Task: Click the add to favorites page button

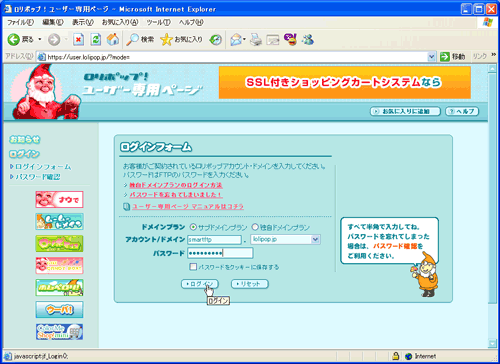Action: [x=405, y=111]
